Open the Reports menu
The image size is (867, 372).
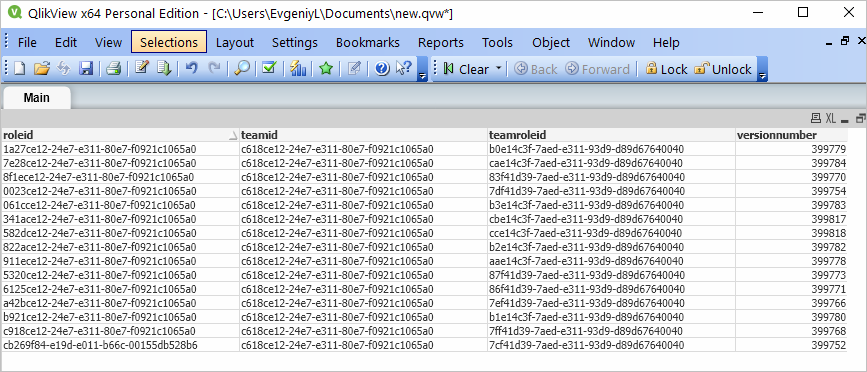click(x=441, y=43)
